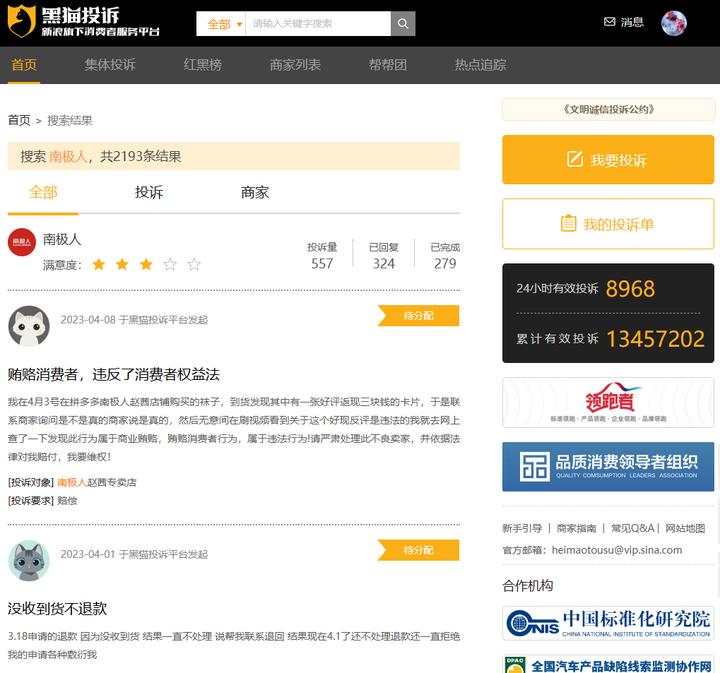Click the 首页 breadcrumb link
Image resolution: width=720 pixels, height=673 pixels.
pyautogui.click(x=19, y=120)
